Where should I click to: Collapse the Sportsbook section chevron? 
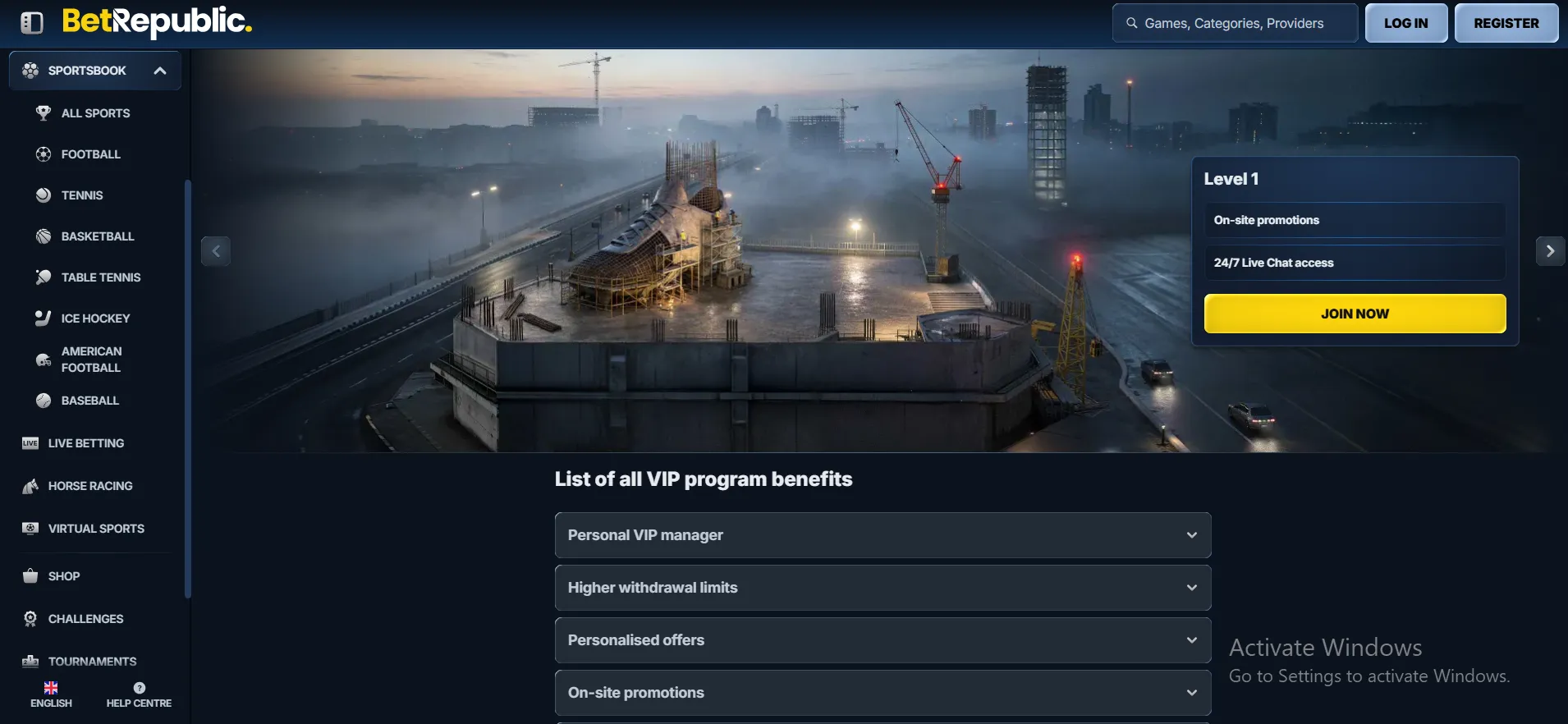click(160, 71)
